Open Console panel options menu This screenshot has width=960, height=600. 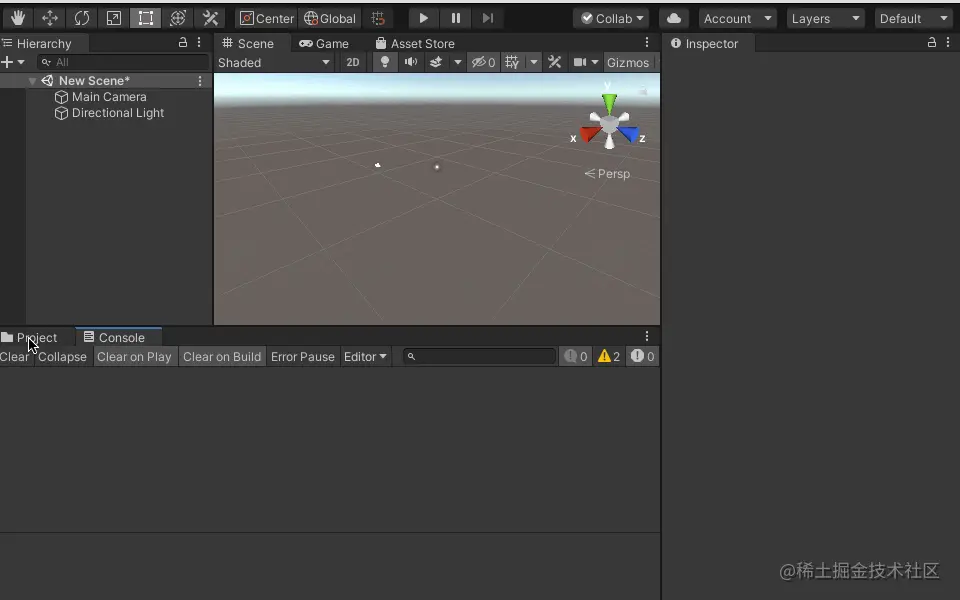click(x=647, y=336)
